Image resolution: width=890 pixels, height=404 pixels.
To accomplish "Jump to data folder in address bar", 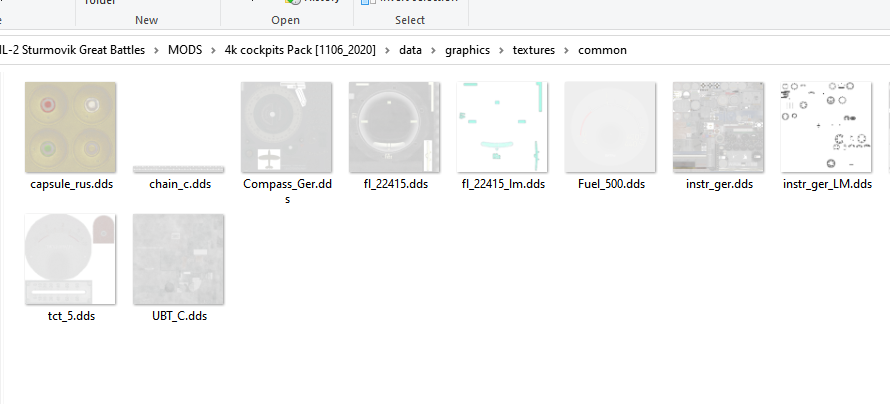I will [410, 50].
